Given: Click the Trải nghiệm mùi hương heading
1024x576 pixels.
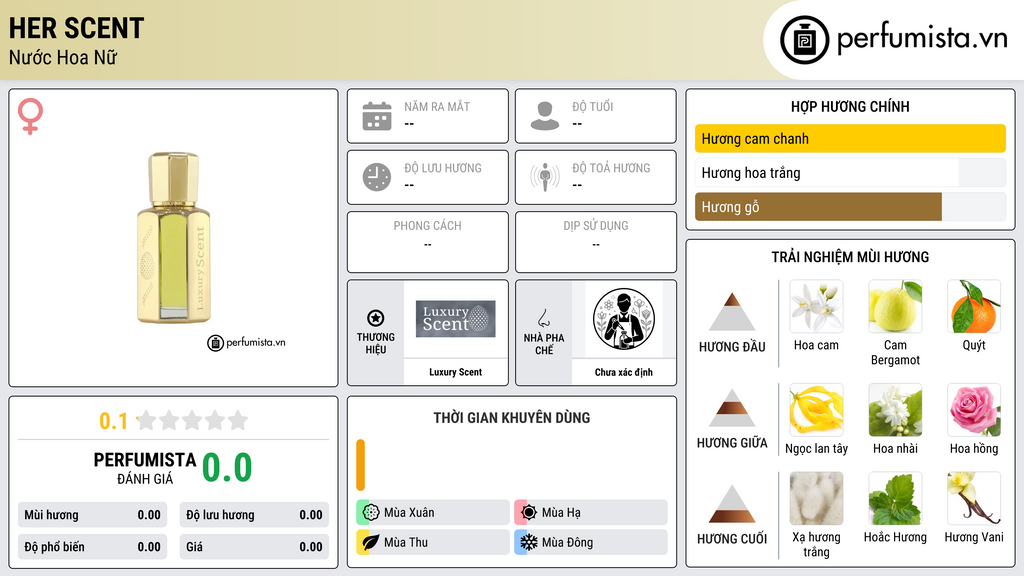Looking at the screenshot, I should click(850, 257).
